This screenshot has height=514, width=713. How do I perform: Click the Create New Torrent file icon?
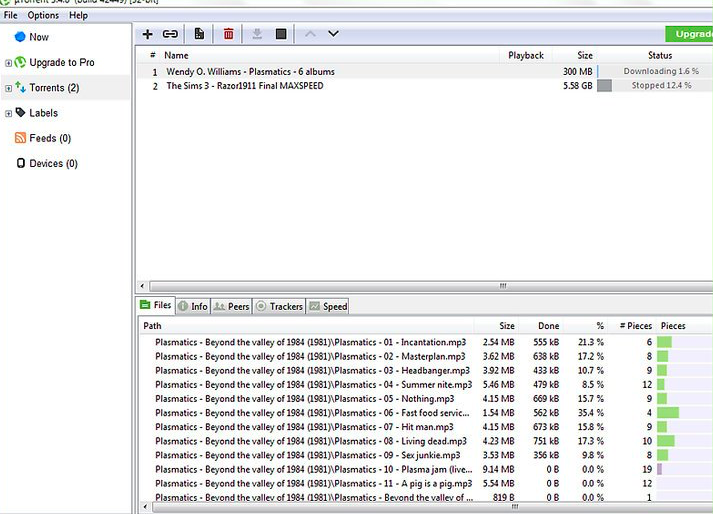click(x=199, y=34)
